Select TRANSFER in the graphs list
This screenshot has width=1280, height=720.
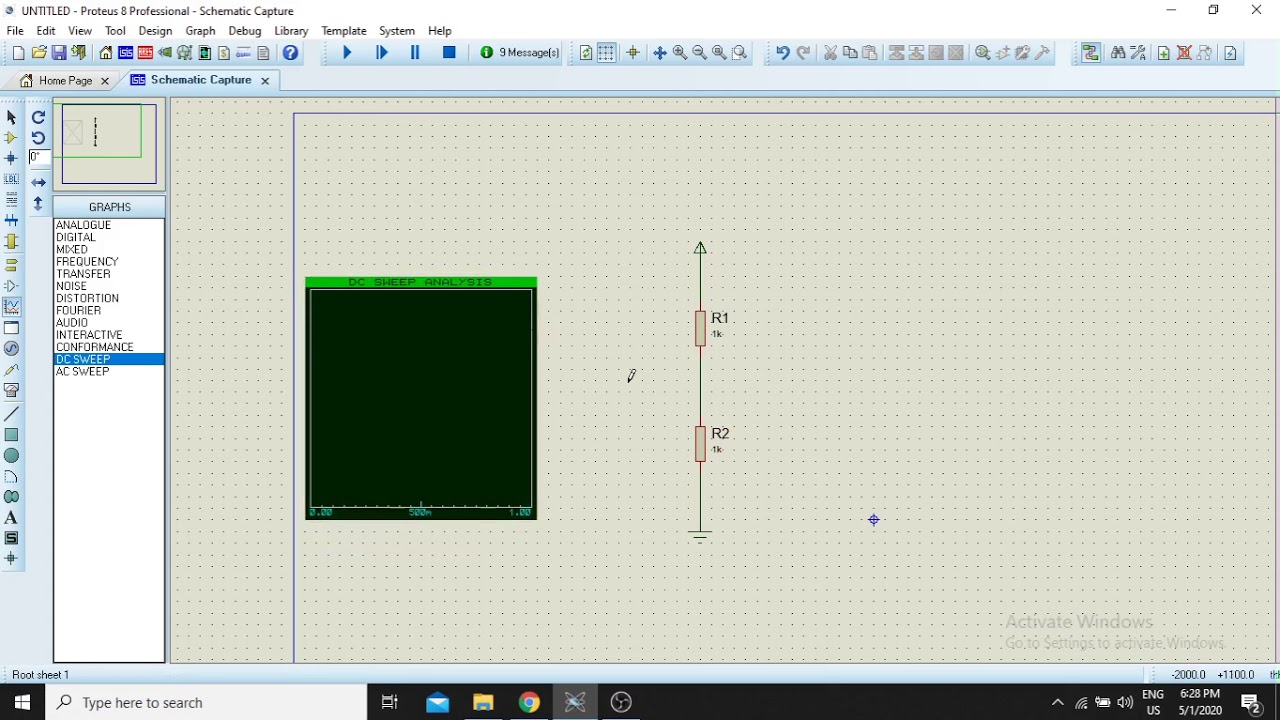[109, 274]
